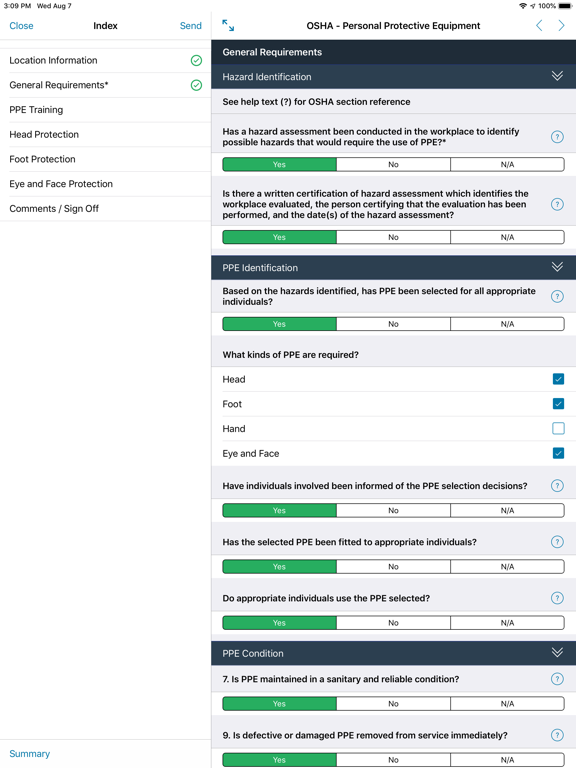
Task: Collapse the PPE Condition section
Action: click(x=557, y=653)
